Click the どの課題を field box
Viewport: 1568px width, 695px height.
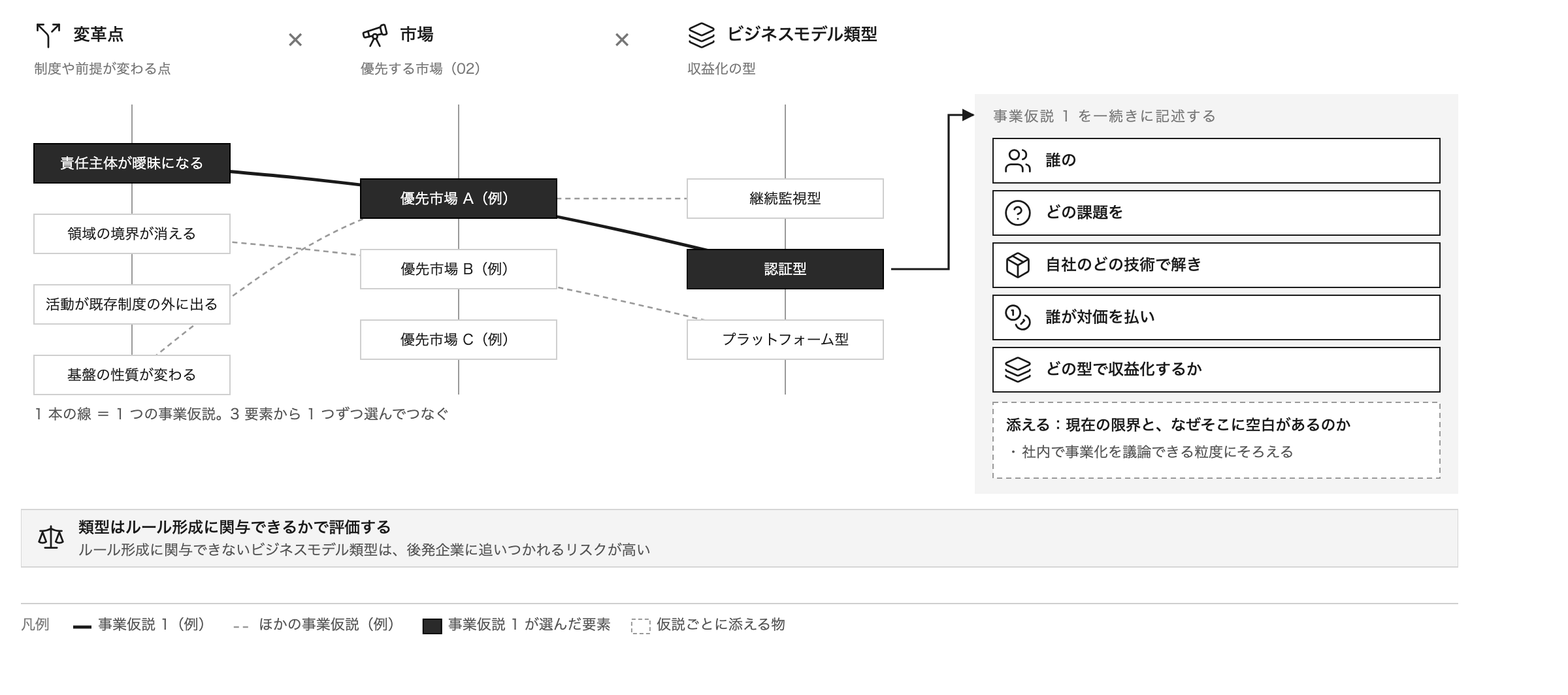click(x=1217, y=213)
